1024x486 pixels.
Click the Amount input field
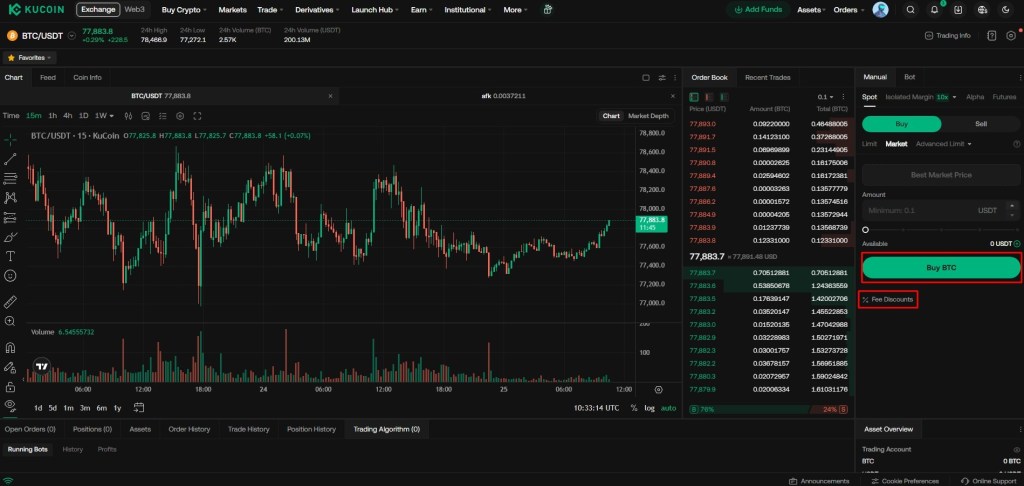(941, 210)
